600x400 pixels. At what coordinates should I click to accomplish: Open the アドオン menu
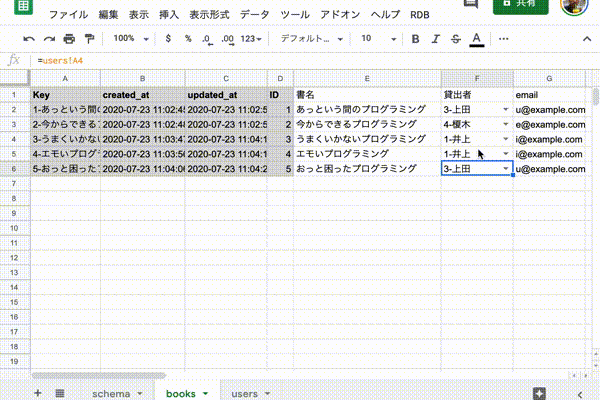click(x=340, y=15)
